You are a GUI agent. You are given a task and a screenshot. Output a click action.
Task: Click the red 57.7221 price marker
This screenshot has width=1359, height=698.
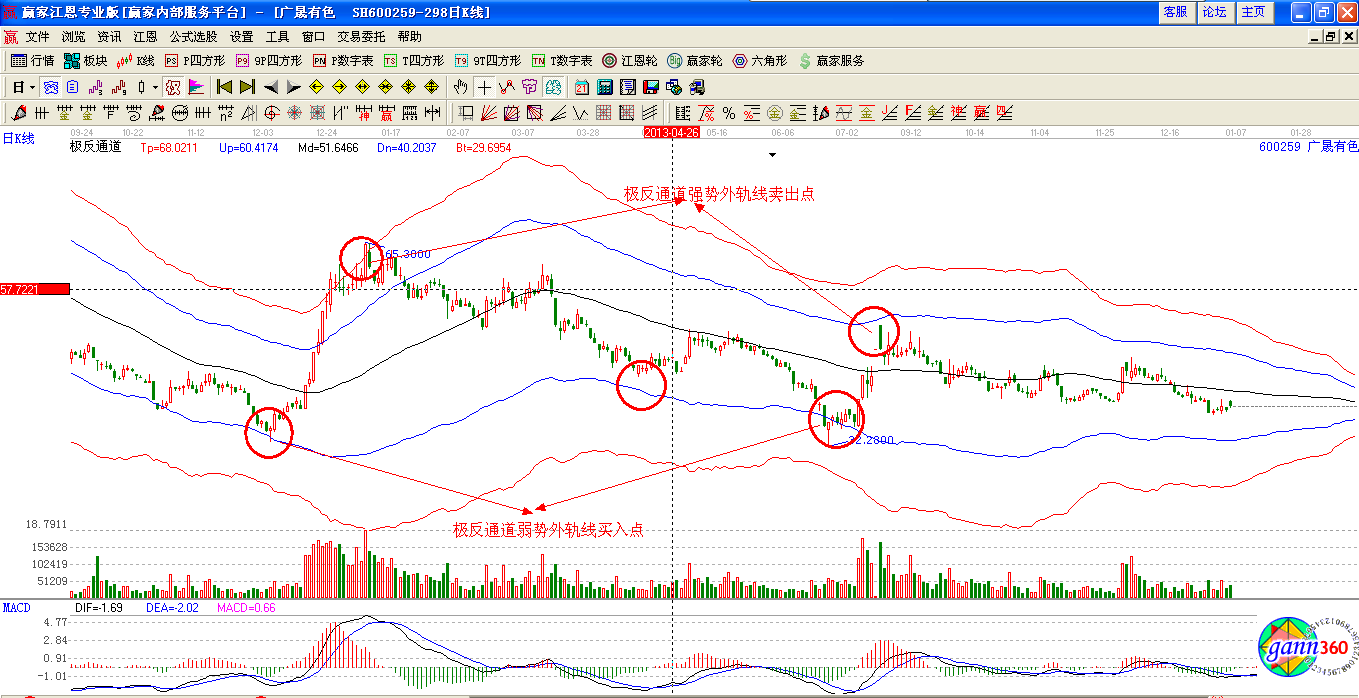[x=35, y=289]
